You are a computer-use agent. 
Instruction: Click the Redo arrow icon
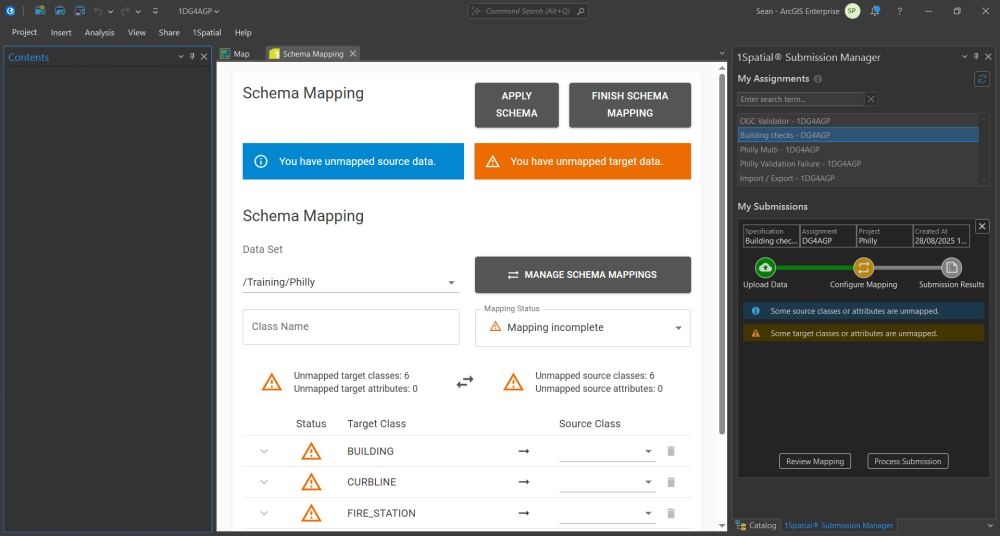126,11
